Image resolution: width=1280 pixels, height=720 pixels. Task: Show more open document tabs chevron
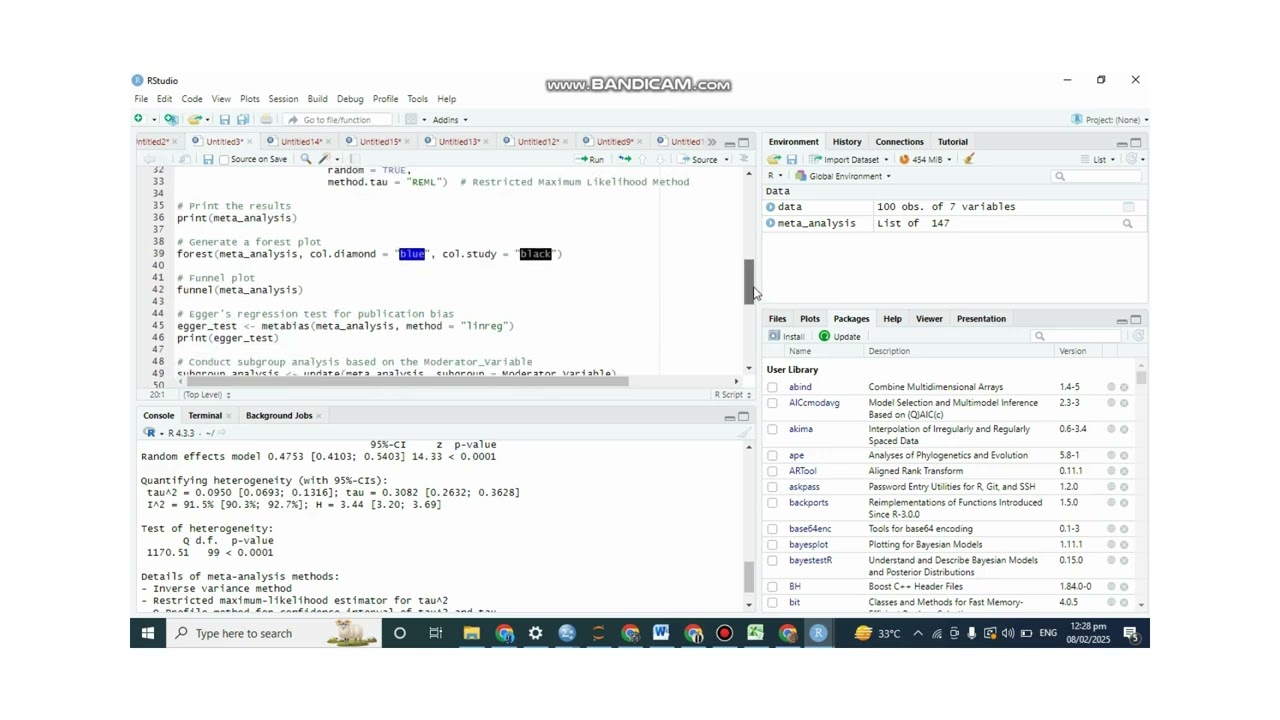[x=712, y=142]
